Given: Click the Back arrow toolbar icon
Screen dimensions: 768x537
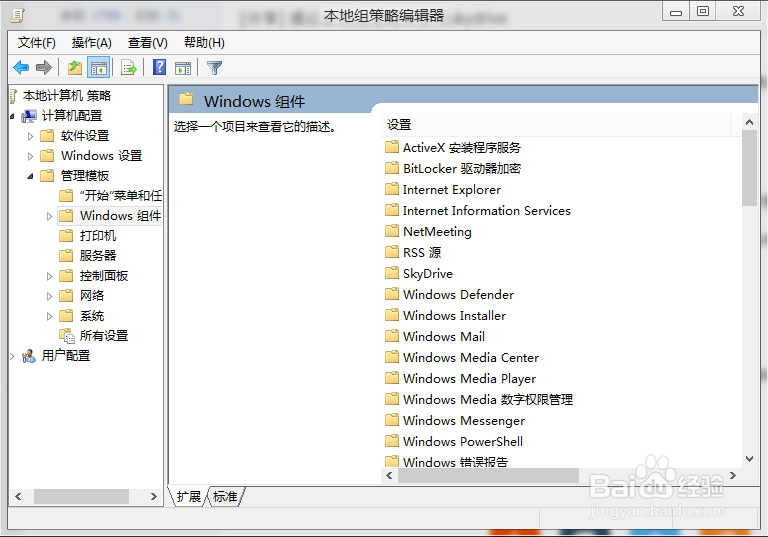Looking at the screenshot, I should click(21, 67).
